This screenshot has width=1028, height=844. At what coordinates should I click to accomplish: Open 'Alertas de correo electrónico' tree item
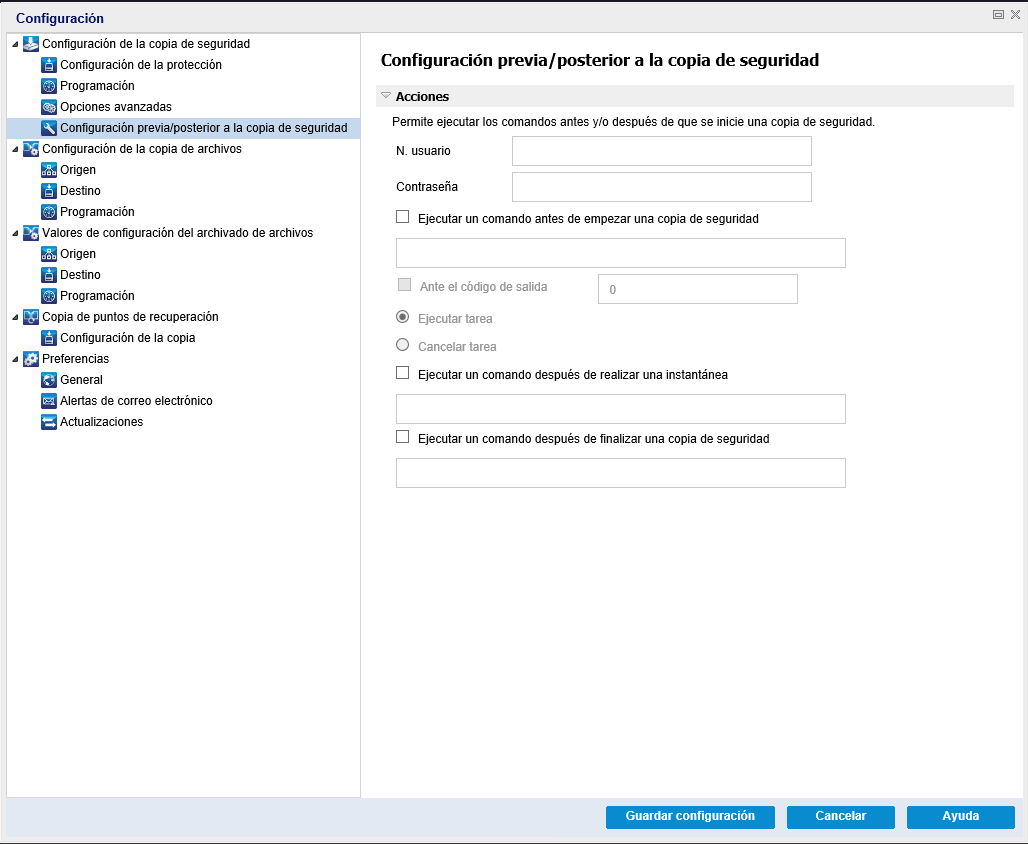click(136, 401)
